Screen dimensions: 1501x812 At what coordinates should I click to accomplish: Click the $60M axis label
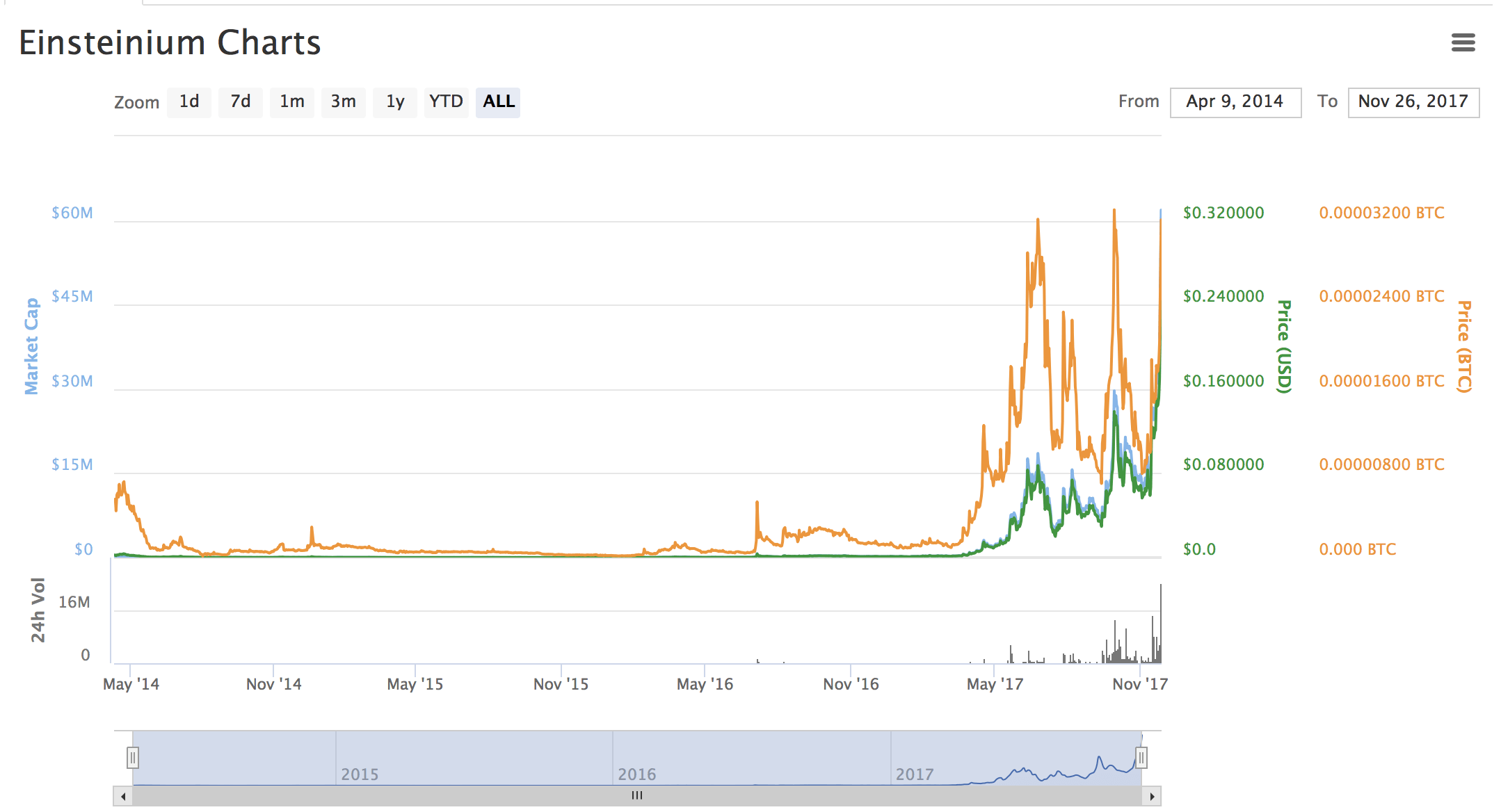click(x=72, y=213)
